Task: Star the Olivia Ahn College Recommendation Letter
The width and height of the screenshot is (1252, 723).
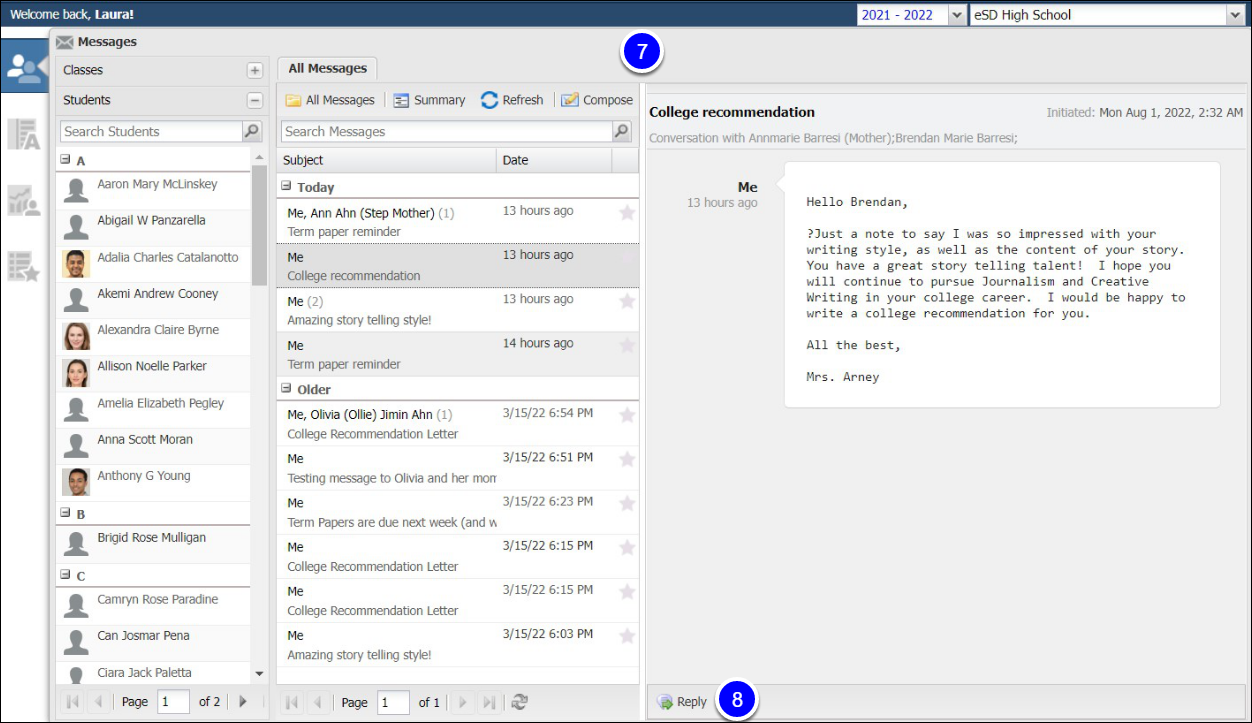Action: (627, 415)
